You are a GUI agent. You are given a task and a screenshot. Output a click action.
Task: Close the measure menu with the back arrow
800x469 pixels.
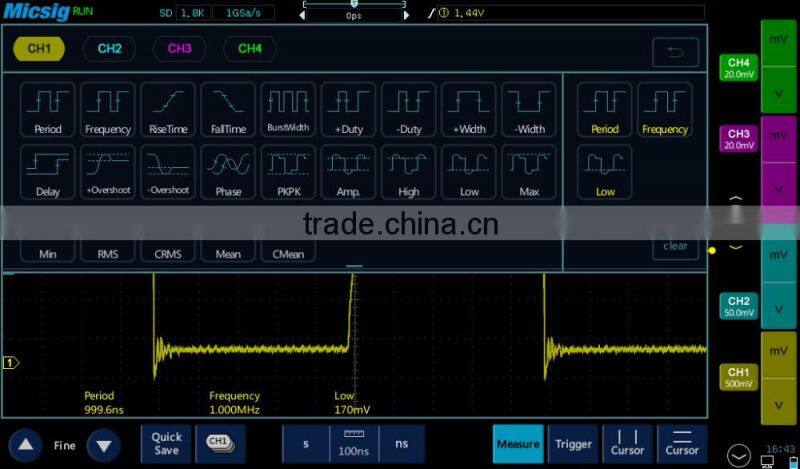click(x=676, y=52)
